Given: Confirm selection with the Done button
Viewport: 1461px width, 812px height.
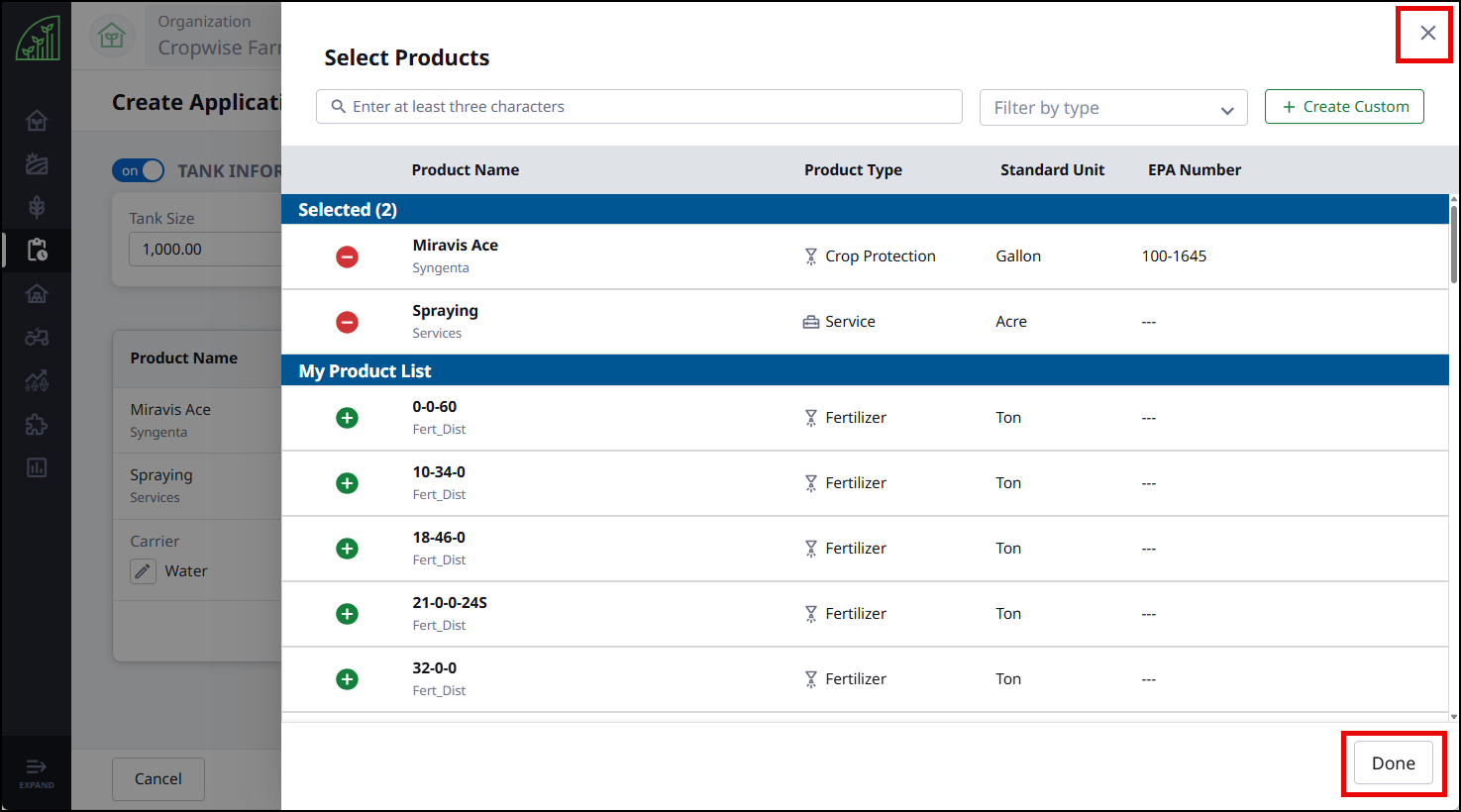Looking at the screenshot, I should tap(1393, 763).
